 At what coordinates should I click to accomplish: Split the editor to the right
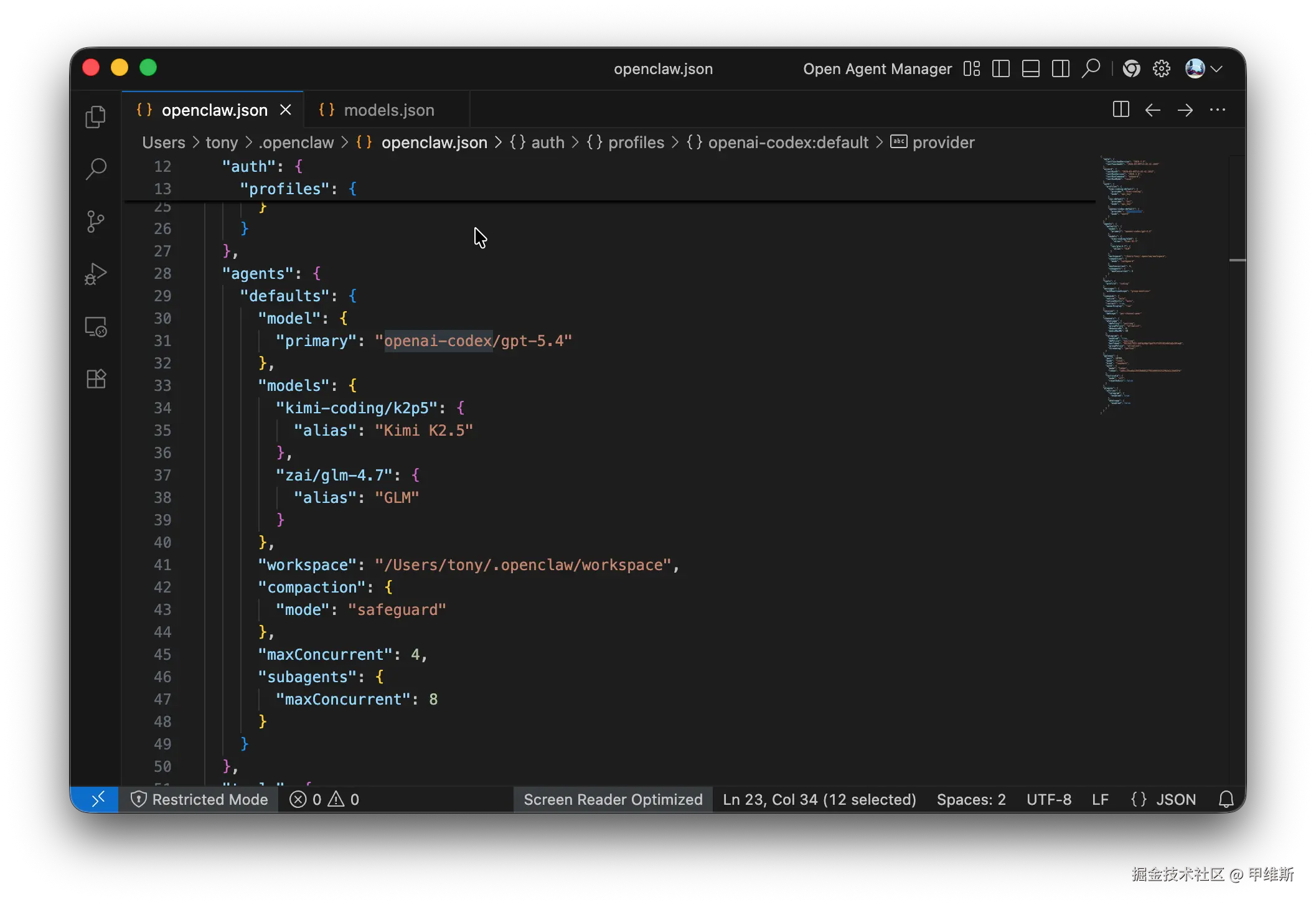1121,110
